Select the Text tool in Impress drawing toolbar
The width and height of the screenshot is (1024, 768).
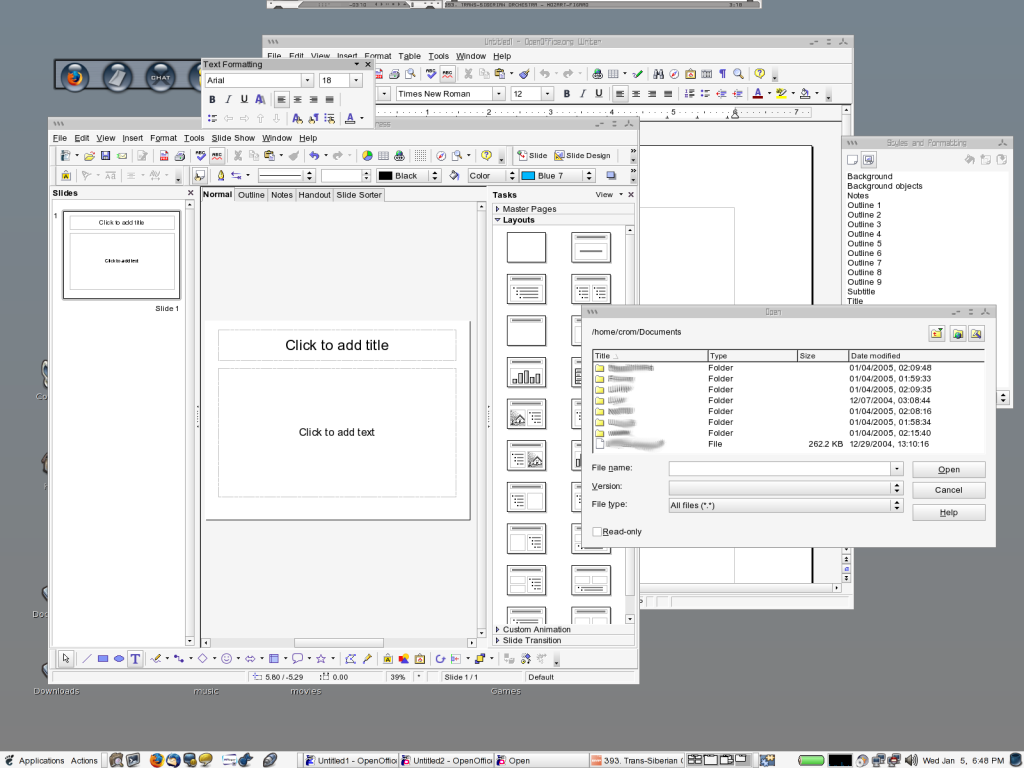pyautogui.click(x=135, y=659)
